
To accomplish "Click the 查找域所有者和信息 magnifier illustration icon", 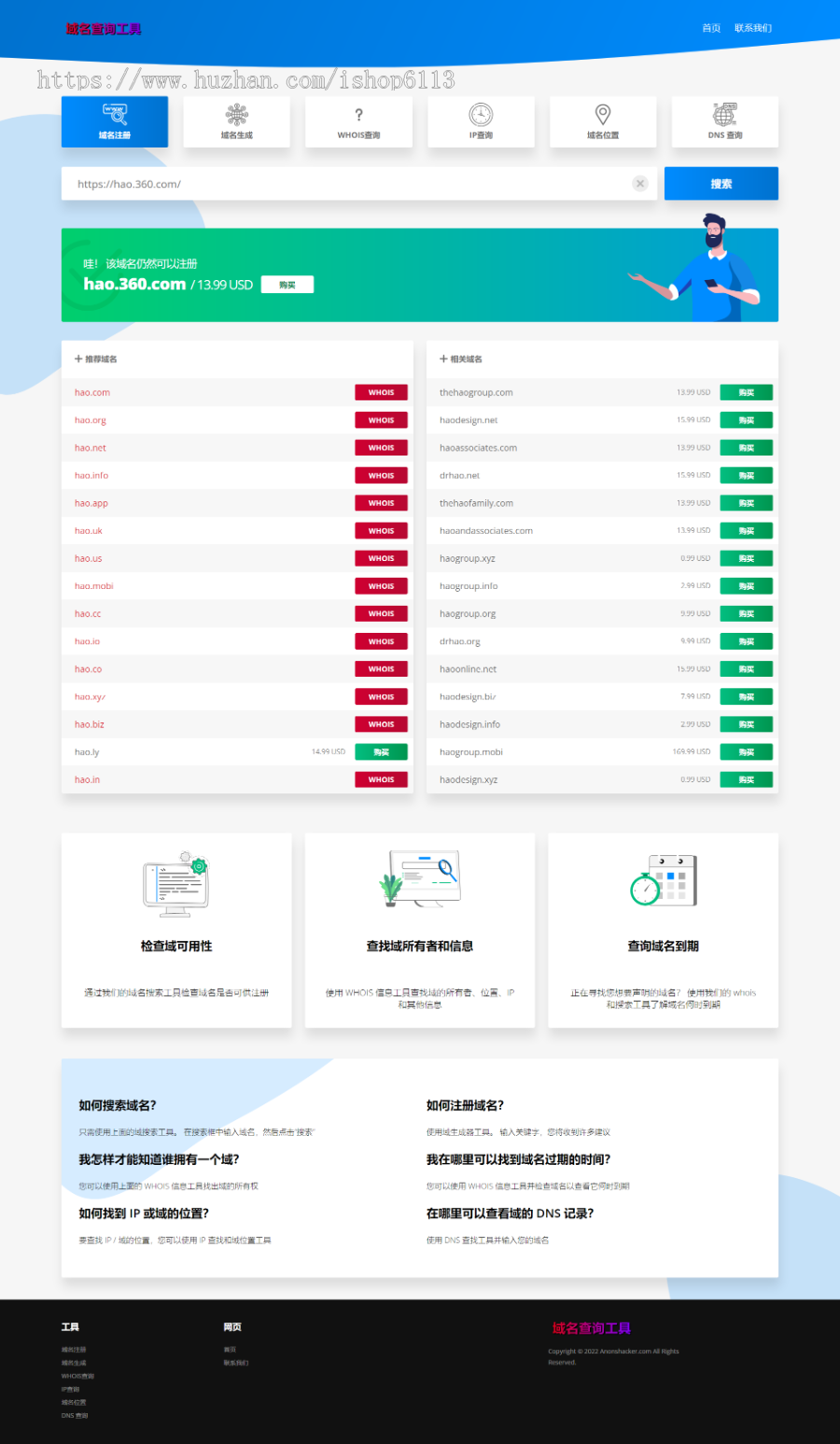I will (x=419, y=879).
